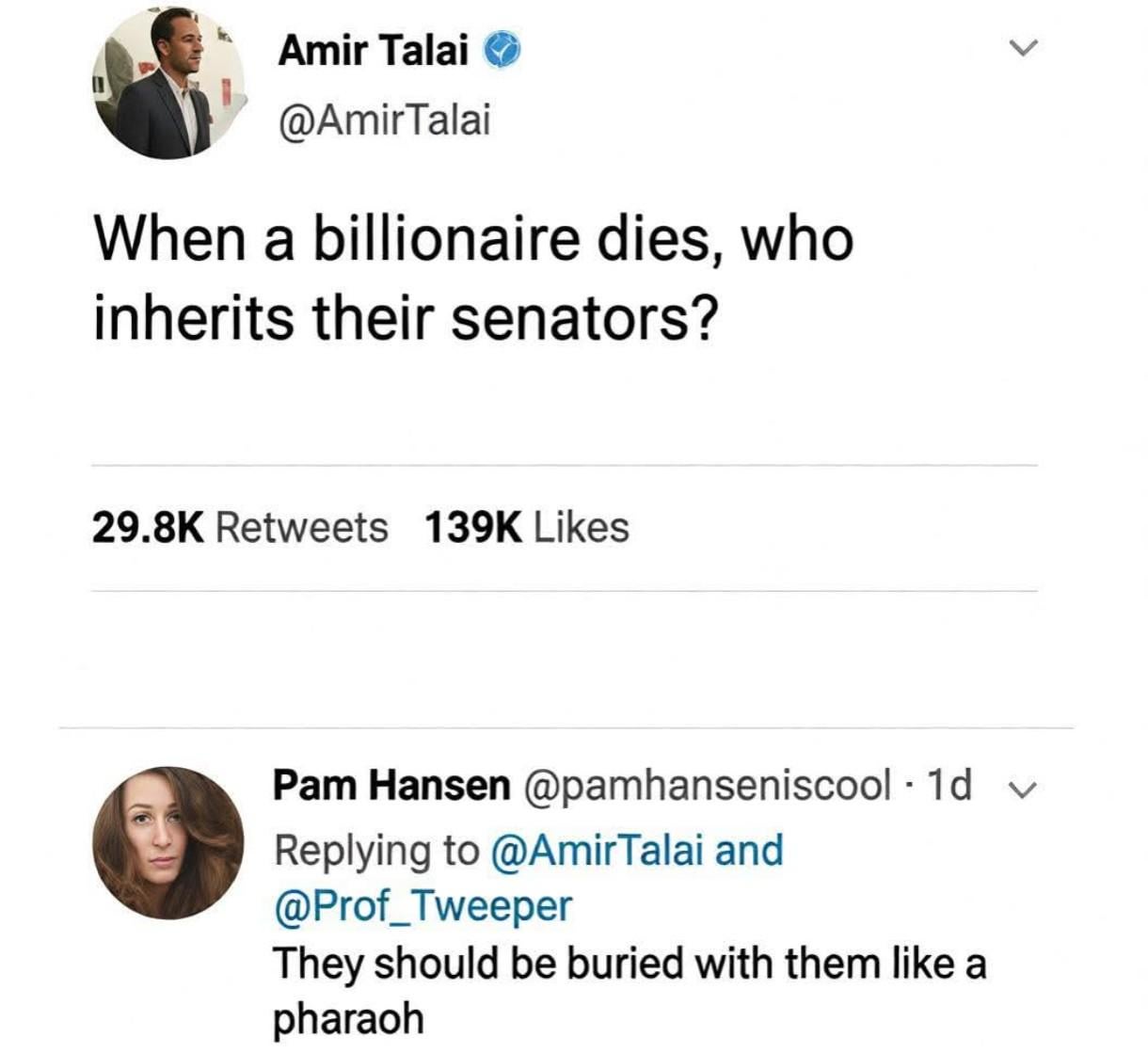
Task: View the 139K Likes list
Action: [526, 527]
